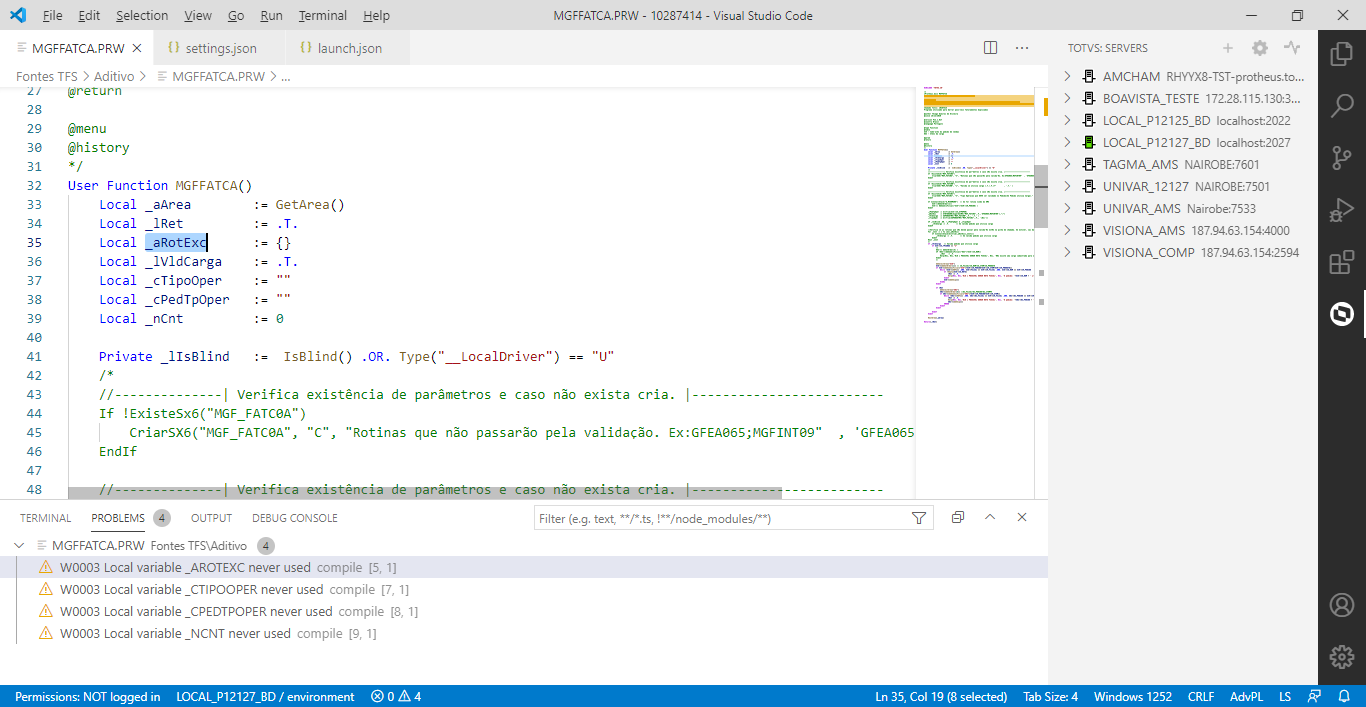This screenshot has height=707, width=1366.
Task: Click the VS Code logo icon
Action: click(x=16, y=16)
